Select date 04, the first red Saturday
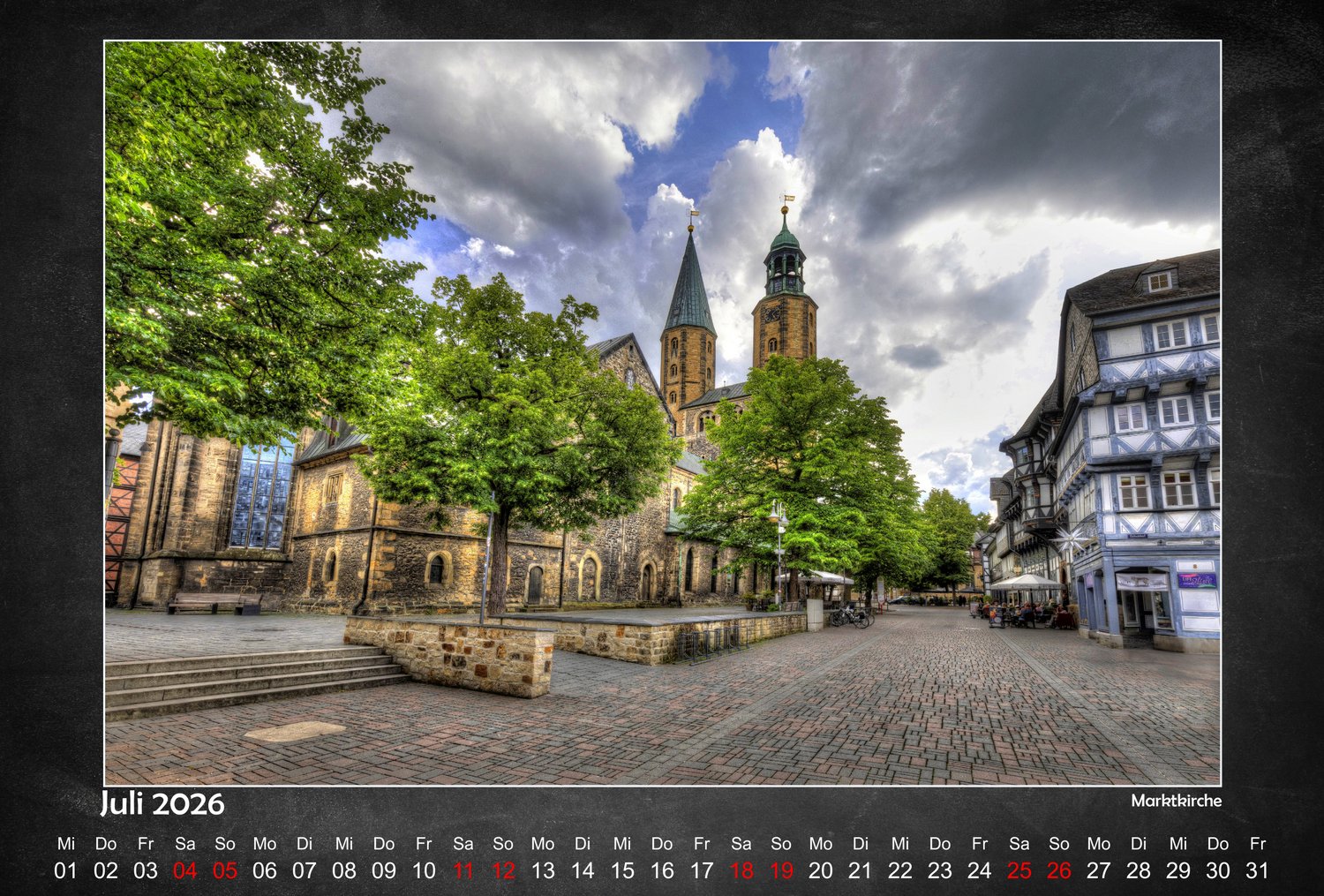Viewport: 1324px width, 896px height. [x=185, y=870]
